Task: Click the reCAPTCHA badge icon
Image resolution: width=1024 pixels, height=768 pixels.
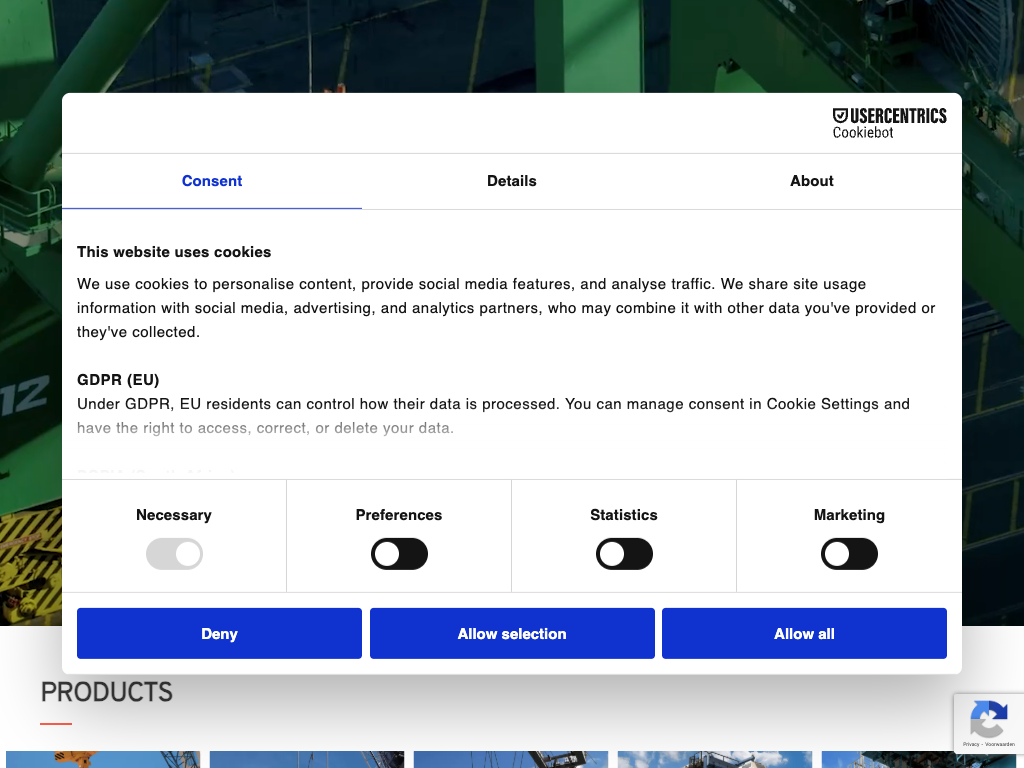Action: click(x=987, y=719)
